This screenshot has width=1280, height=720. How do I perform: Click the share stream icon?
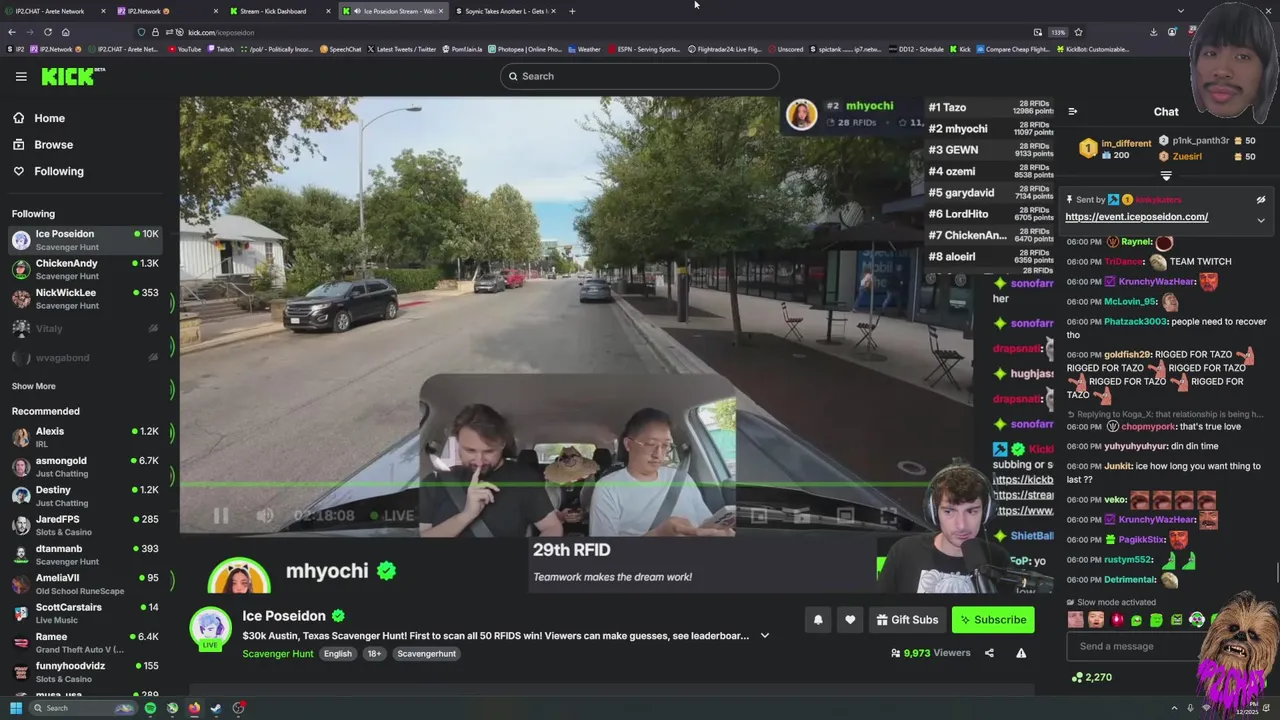click(989, 653)
